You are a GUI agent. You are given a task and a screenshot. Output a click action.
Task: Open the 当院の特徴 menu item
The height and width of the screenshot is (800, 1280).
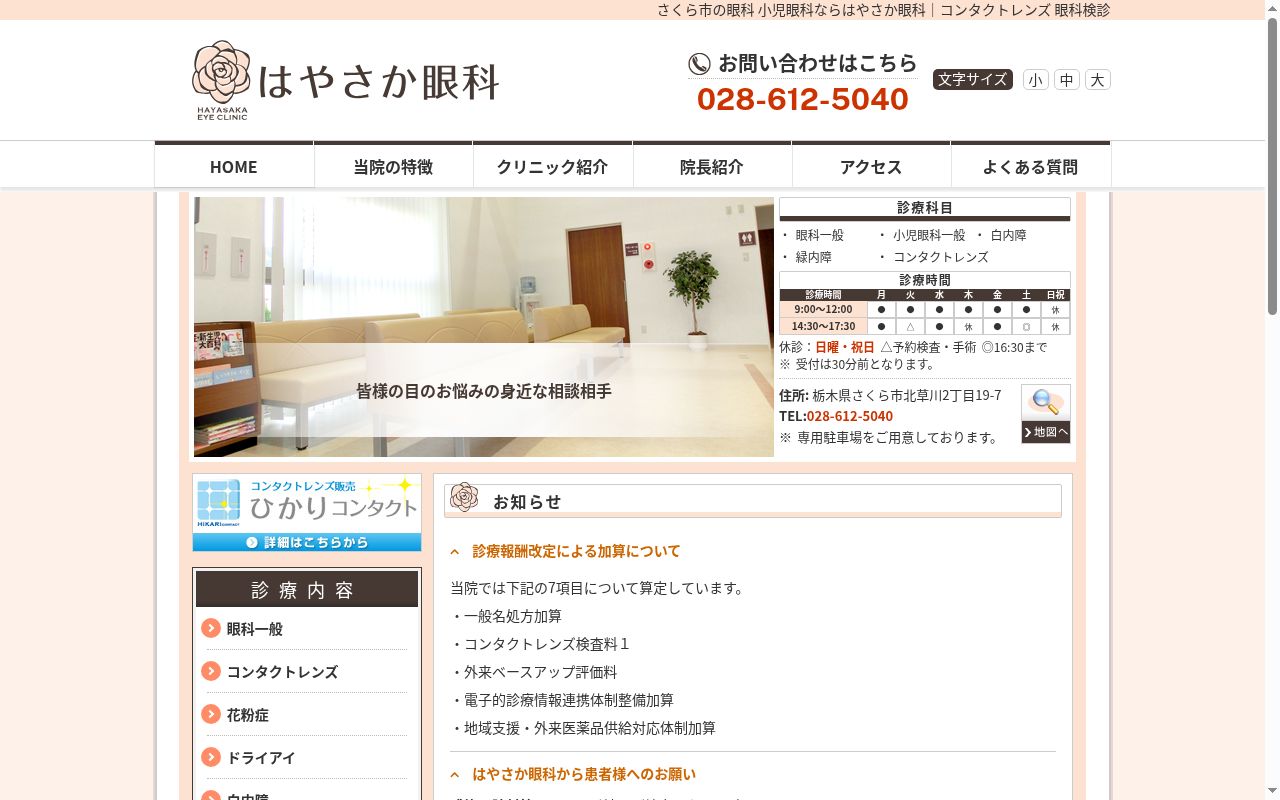393,165
